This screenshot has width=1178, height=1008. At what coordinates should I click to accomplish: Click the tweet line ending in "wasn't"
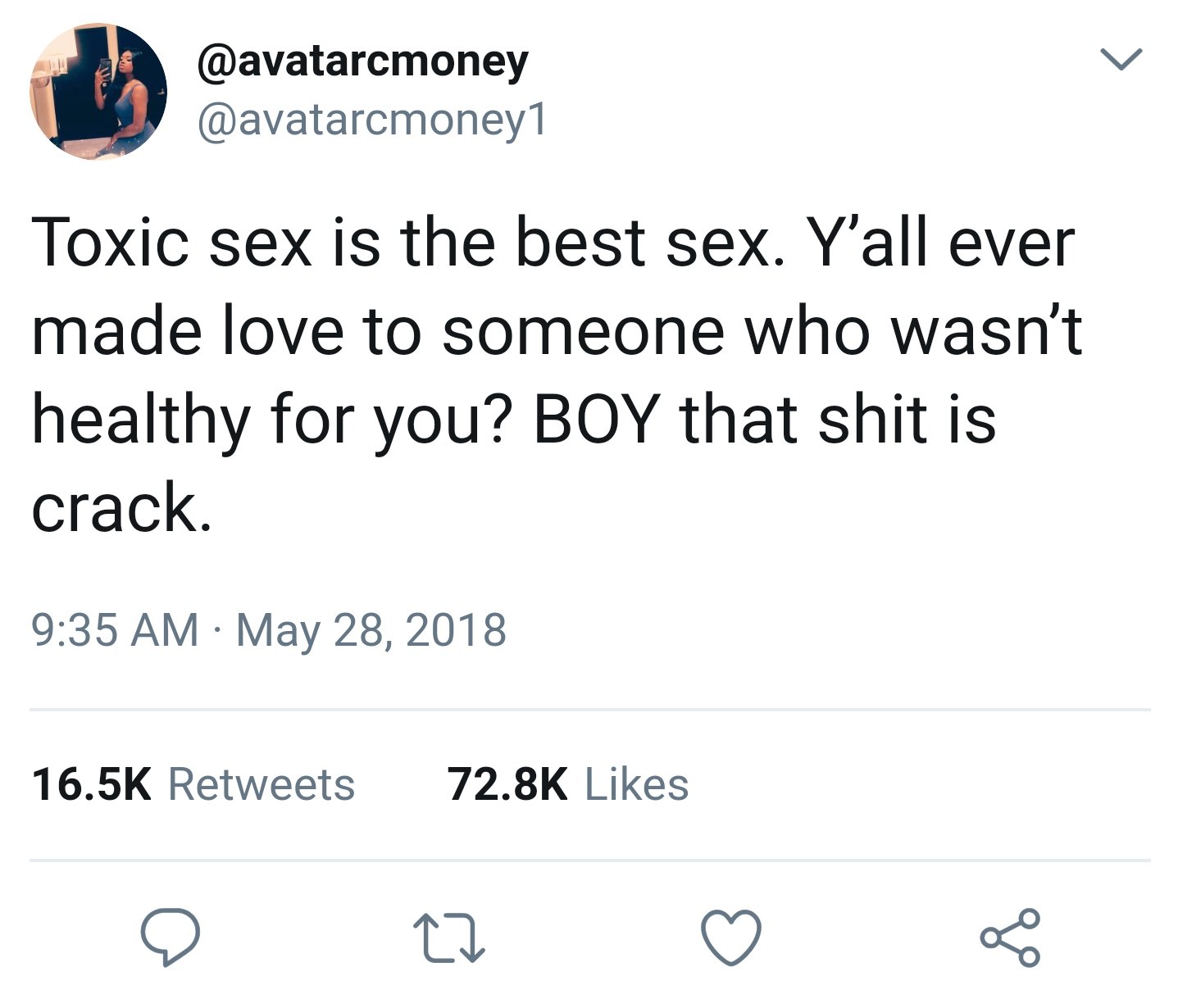(557, 332)
